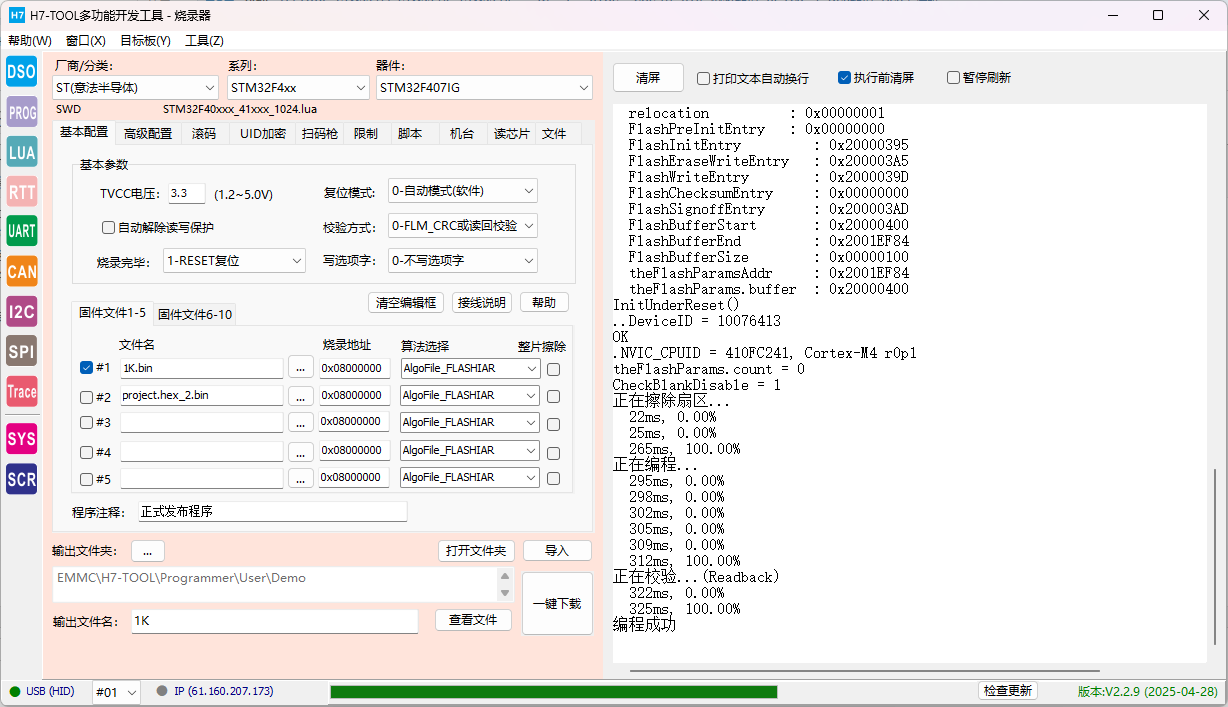Screen dimensions: 1228x707
Task: Open the DSO oscilloscope panel
Action: pyautogui.click(x=22, y=71)
